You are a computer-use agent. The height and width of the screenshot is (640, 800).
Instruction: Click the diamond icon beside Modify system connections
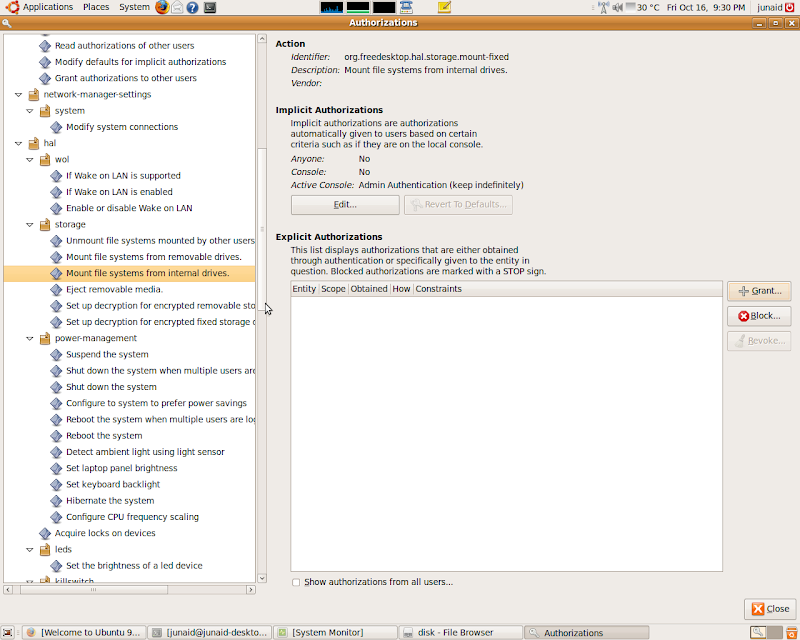(56, 127)
